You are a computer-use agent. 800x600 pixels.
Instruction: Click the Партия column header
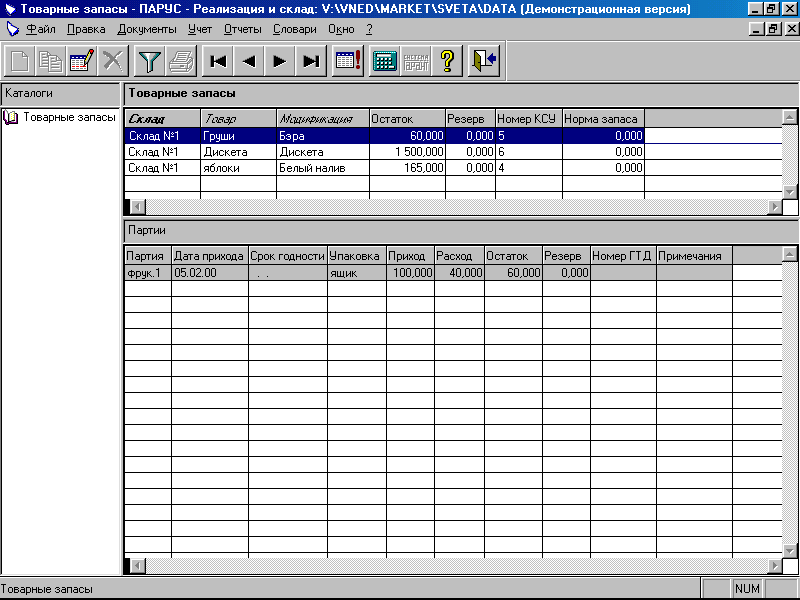tap(147, 256)
